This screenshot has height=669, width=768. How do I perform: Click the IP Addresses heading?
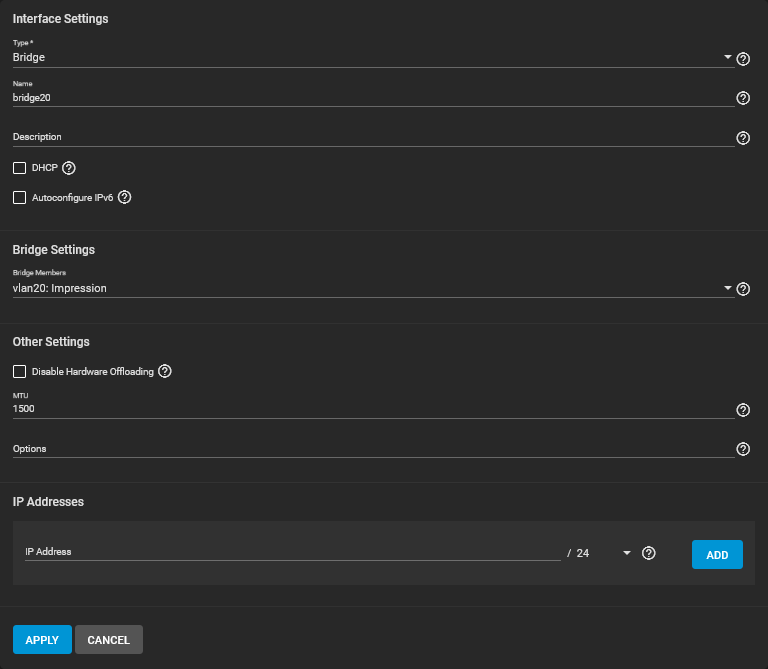point(48,502)
